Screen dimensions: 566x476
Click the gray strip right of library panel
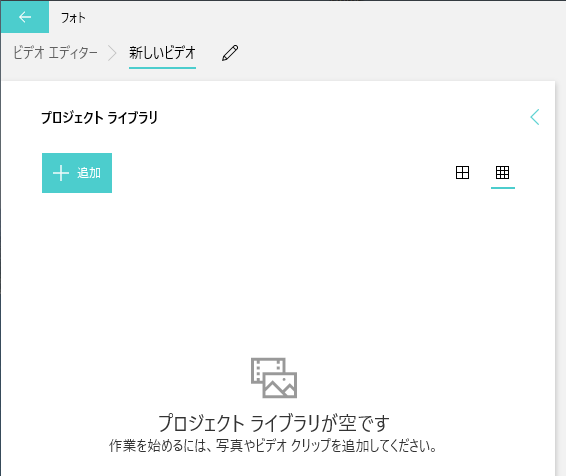tap(561, 278)
